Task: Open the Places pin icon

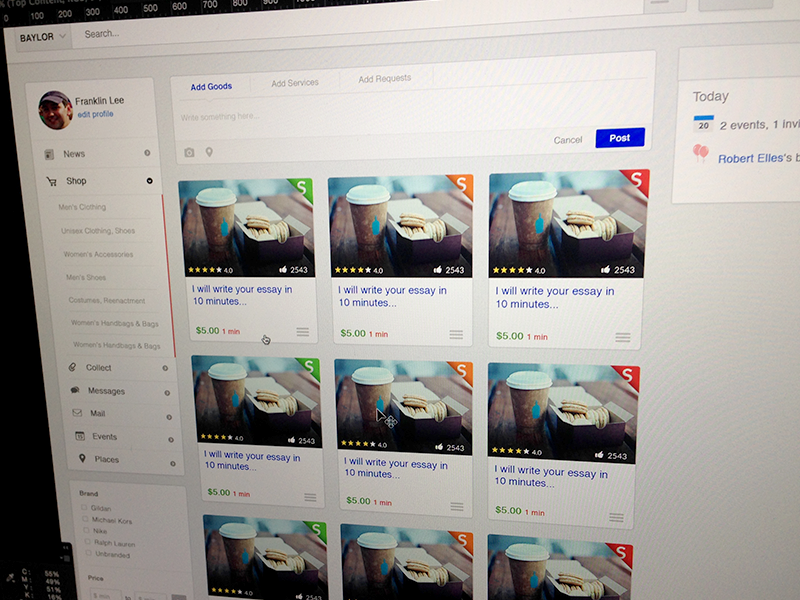Action: click(x=83, y=459)
